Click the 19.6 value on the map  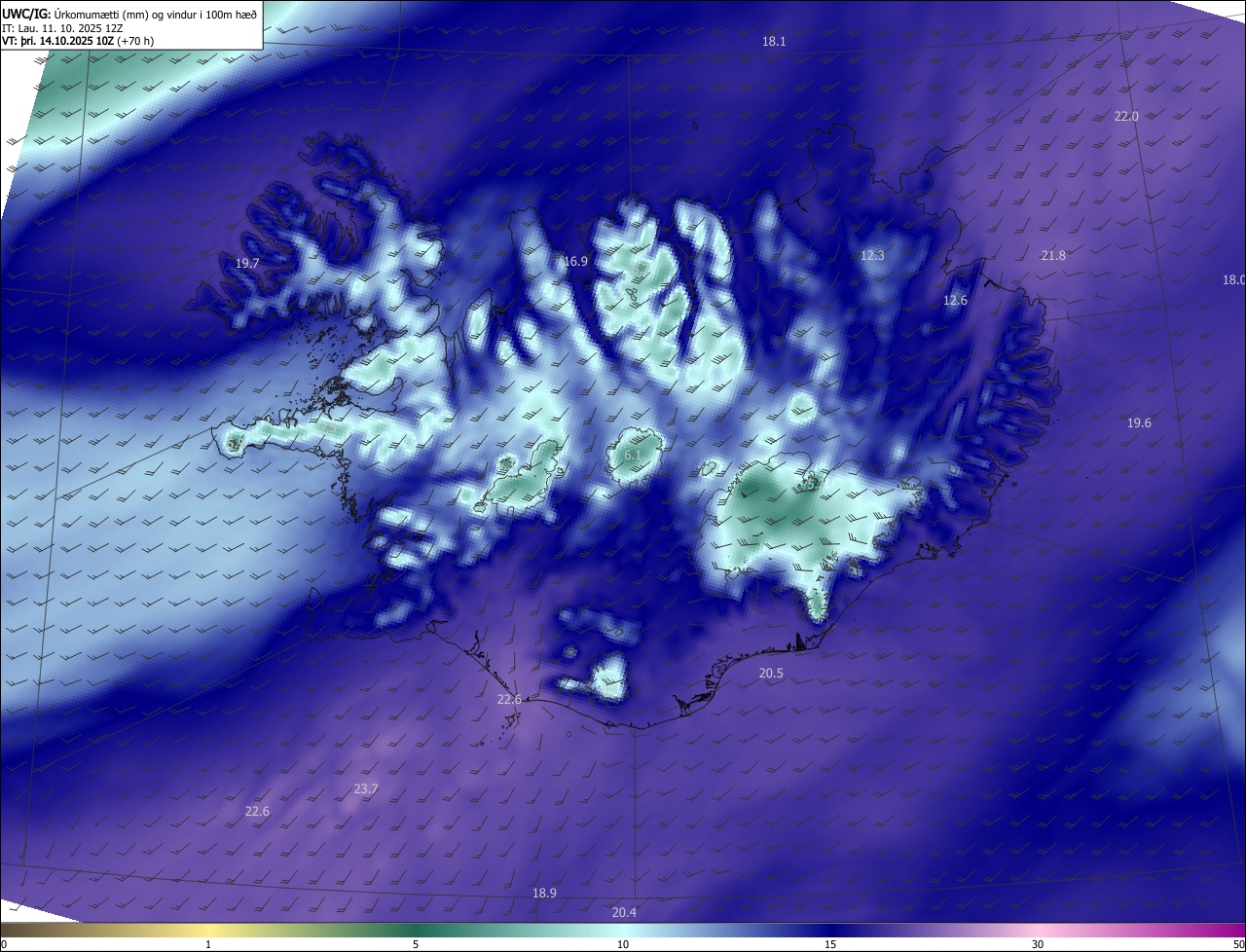pos(1139,423)
